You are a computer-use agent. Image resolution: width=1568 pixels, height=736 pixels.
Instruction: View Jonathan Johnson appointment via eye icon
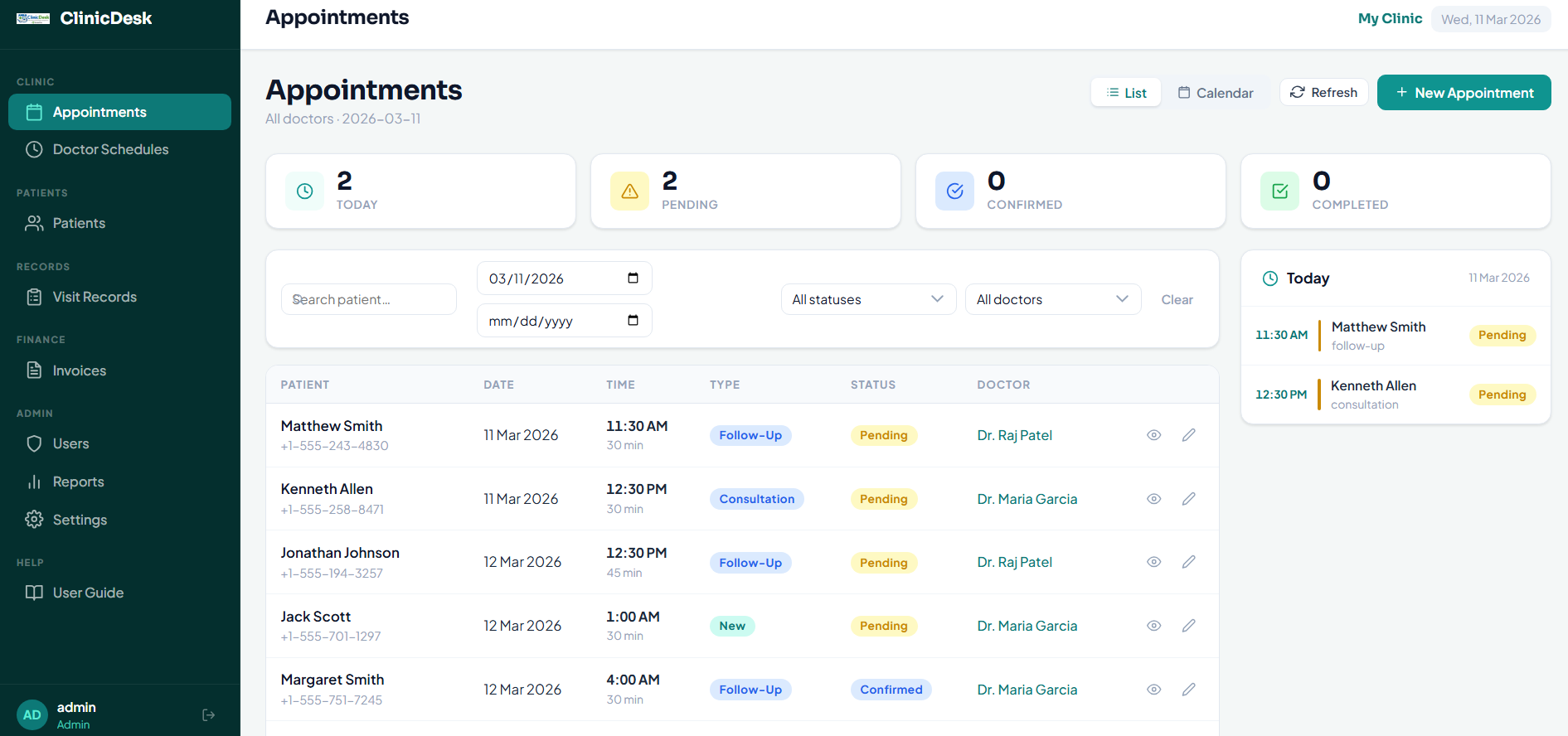[1153, 562]
